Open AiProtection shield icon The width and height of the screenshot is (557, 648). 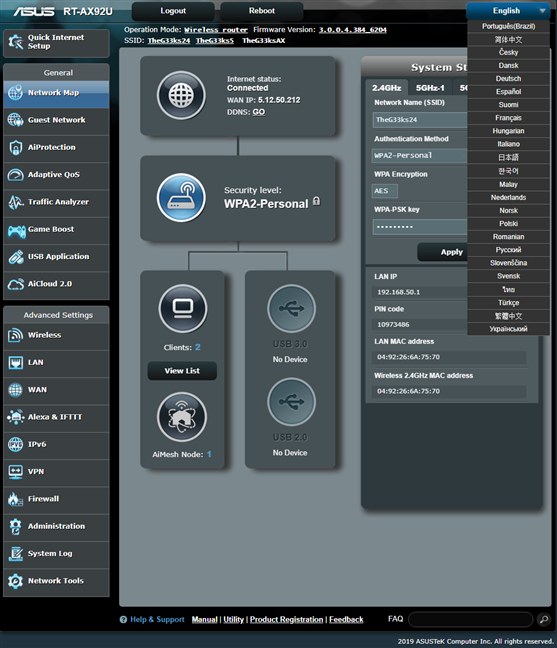15,147
